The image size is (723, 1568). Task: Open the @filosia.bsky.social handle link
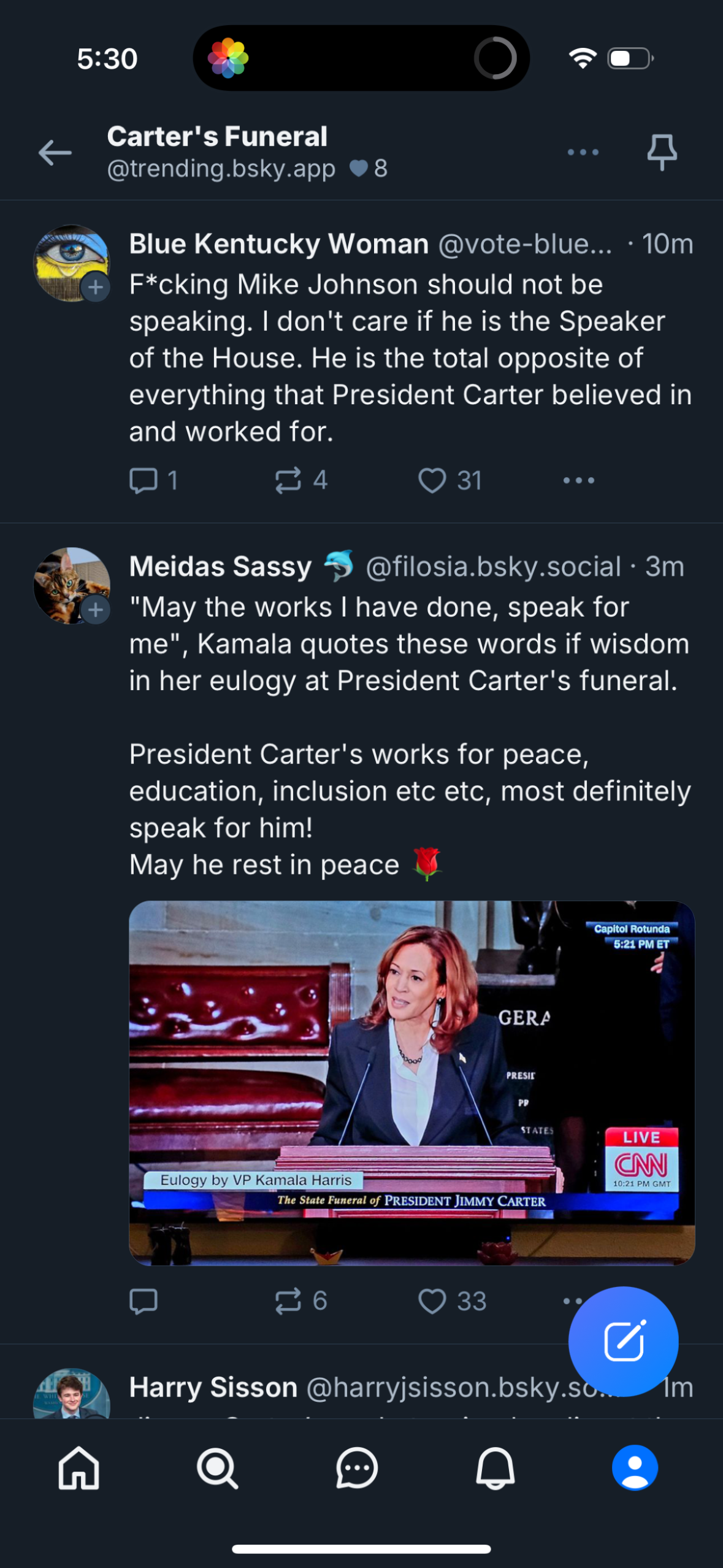pyautogui.click(x=494, y=567)
